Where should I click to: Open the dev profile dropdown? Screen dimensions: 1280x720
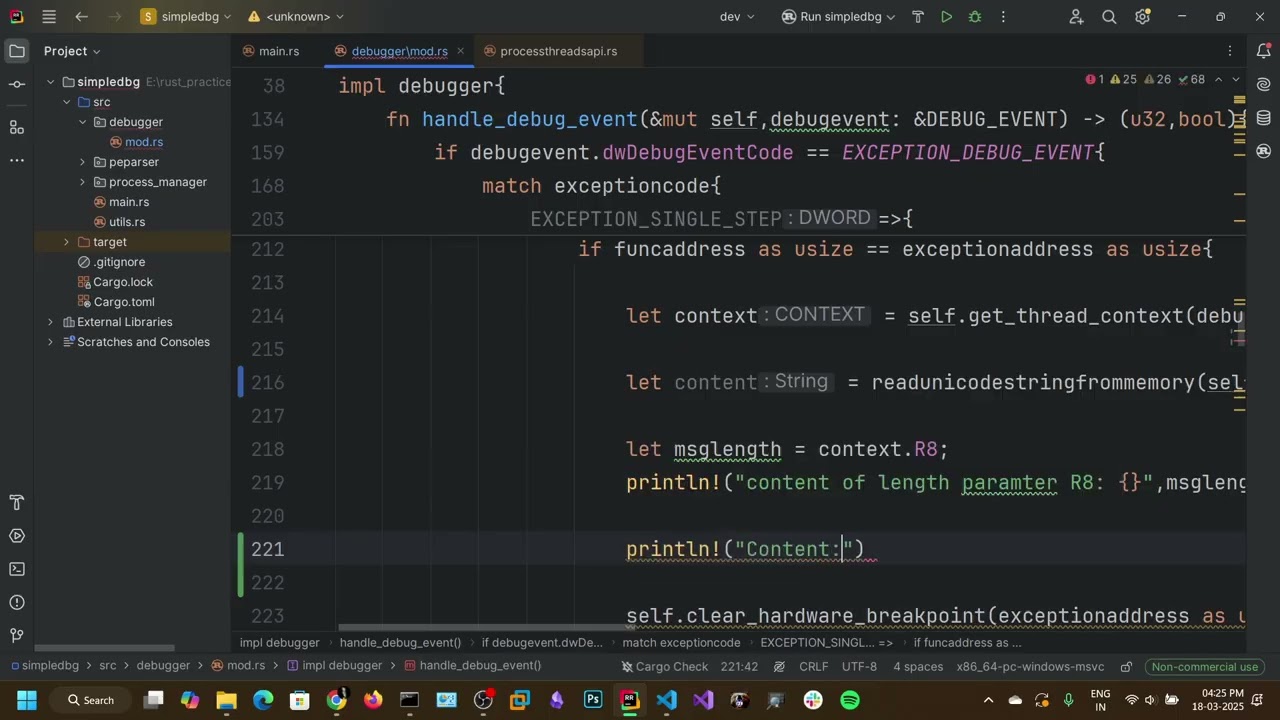(738, 17)
